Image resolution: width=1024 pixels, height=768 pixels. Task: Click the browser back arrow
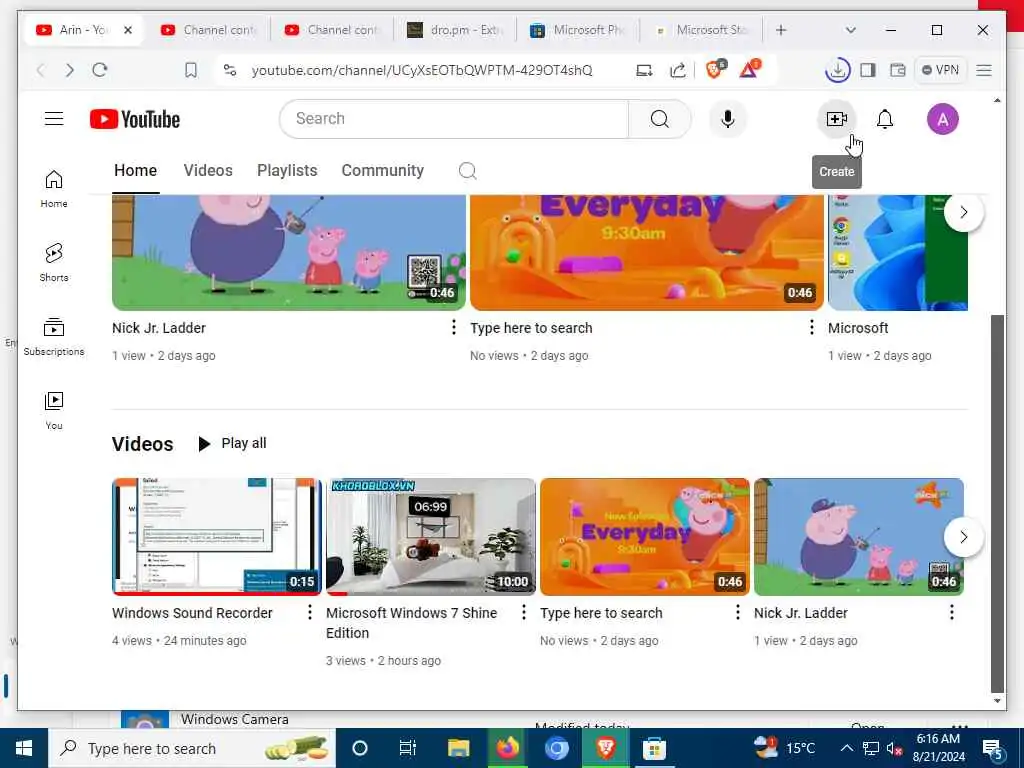[x=40, y=70]
